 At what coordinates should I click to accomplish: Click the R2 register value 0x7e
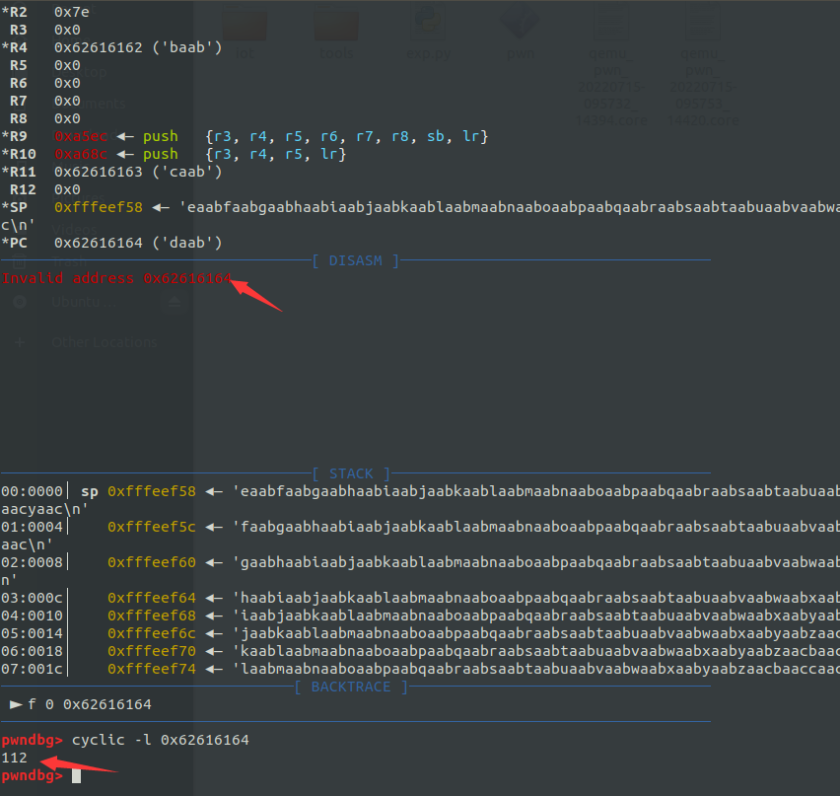point(71,12)
